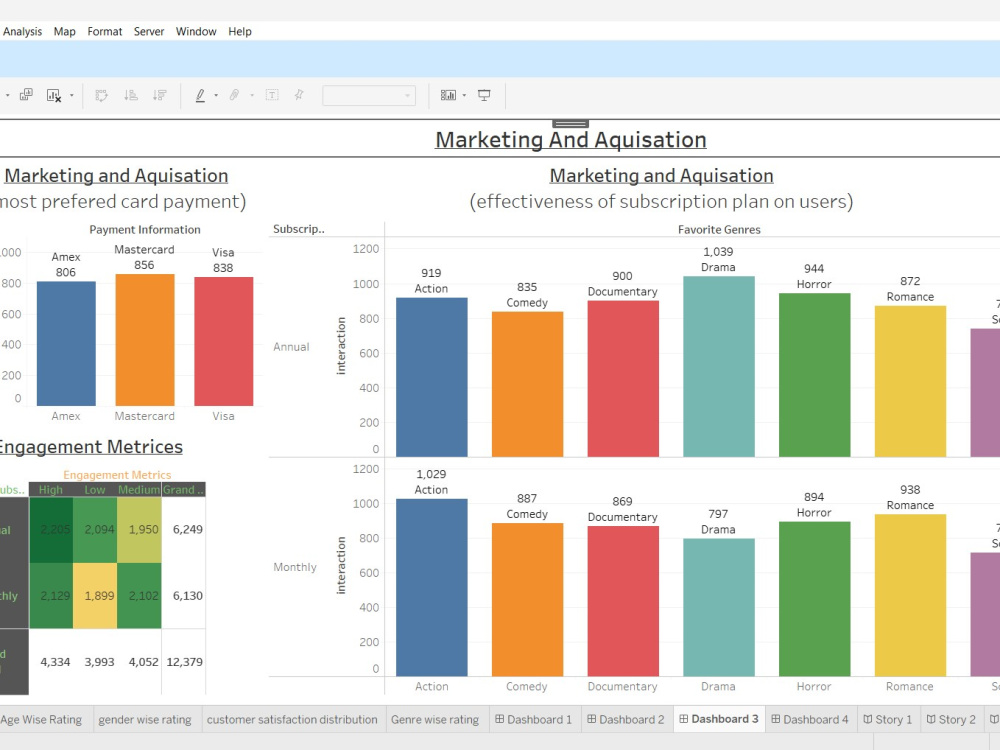Open the clear sheet dropdown arrow

pos(71,94)
